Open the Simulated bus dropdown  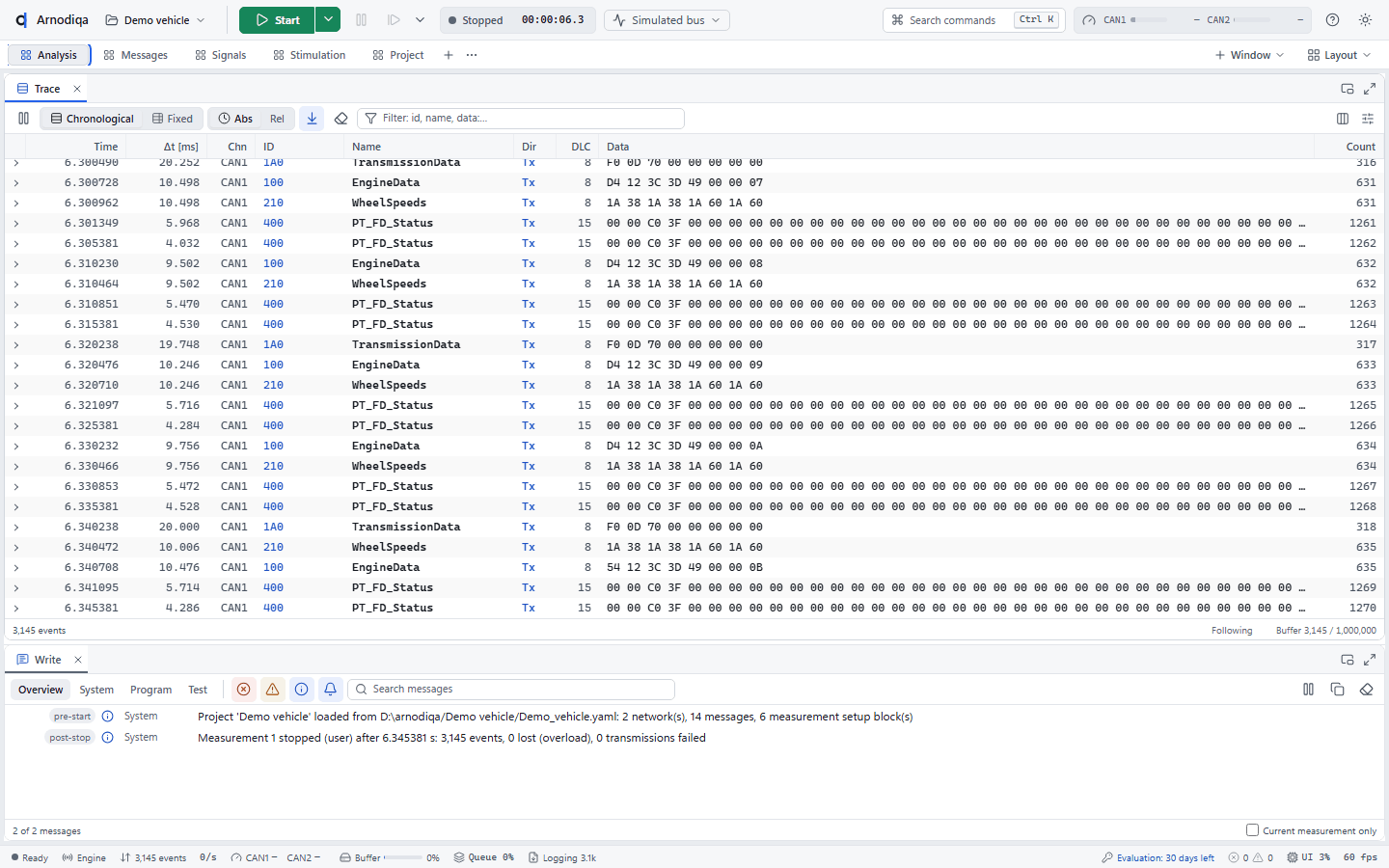(x=667, y=19)
